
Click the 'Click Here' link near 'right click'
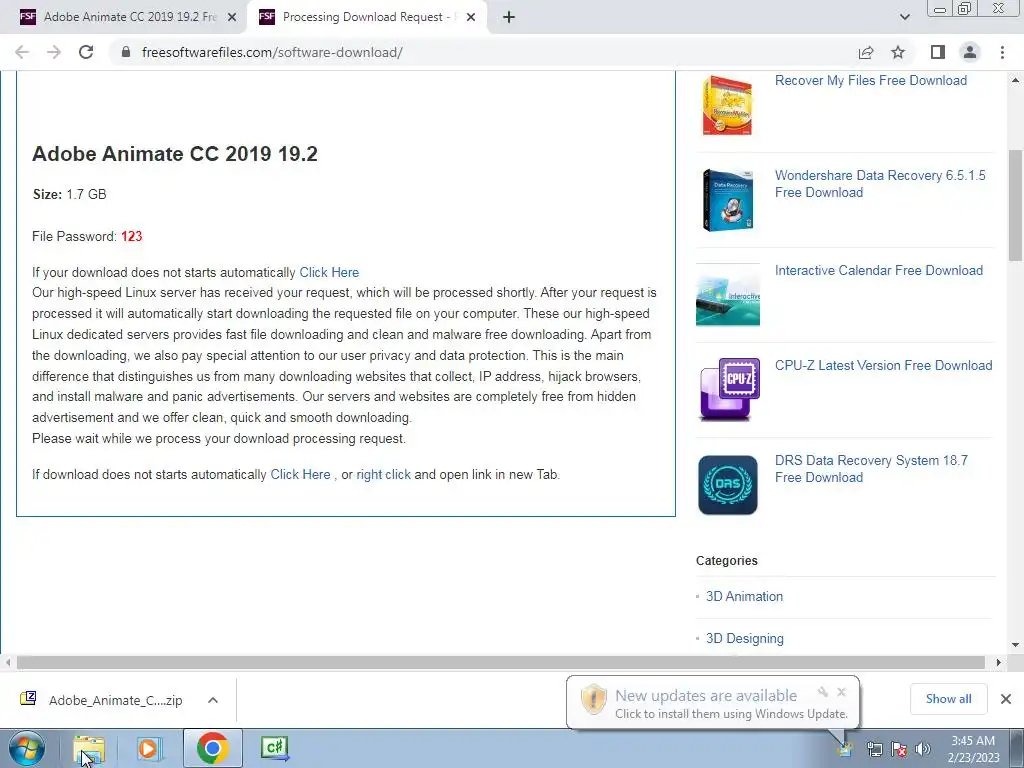pos(300,475)
